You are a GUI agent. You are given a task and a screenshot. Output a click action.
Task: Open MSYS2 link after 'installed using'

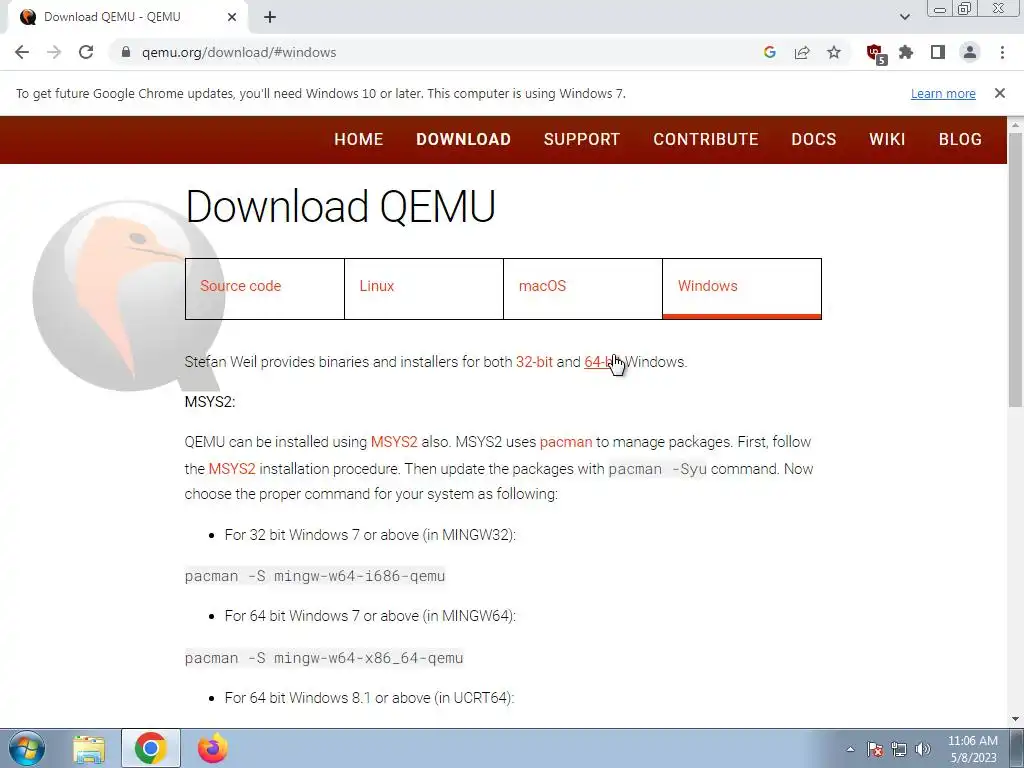tap(394, 442)
